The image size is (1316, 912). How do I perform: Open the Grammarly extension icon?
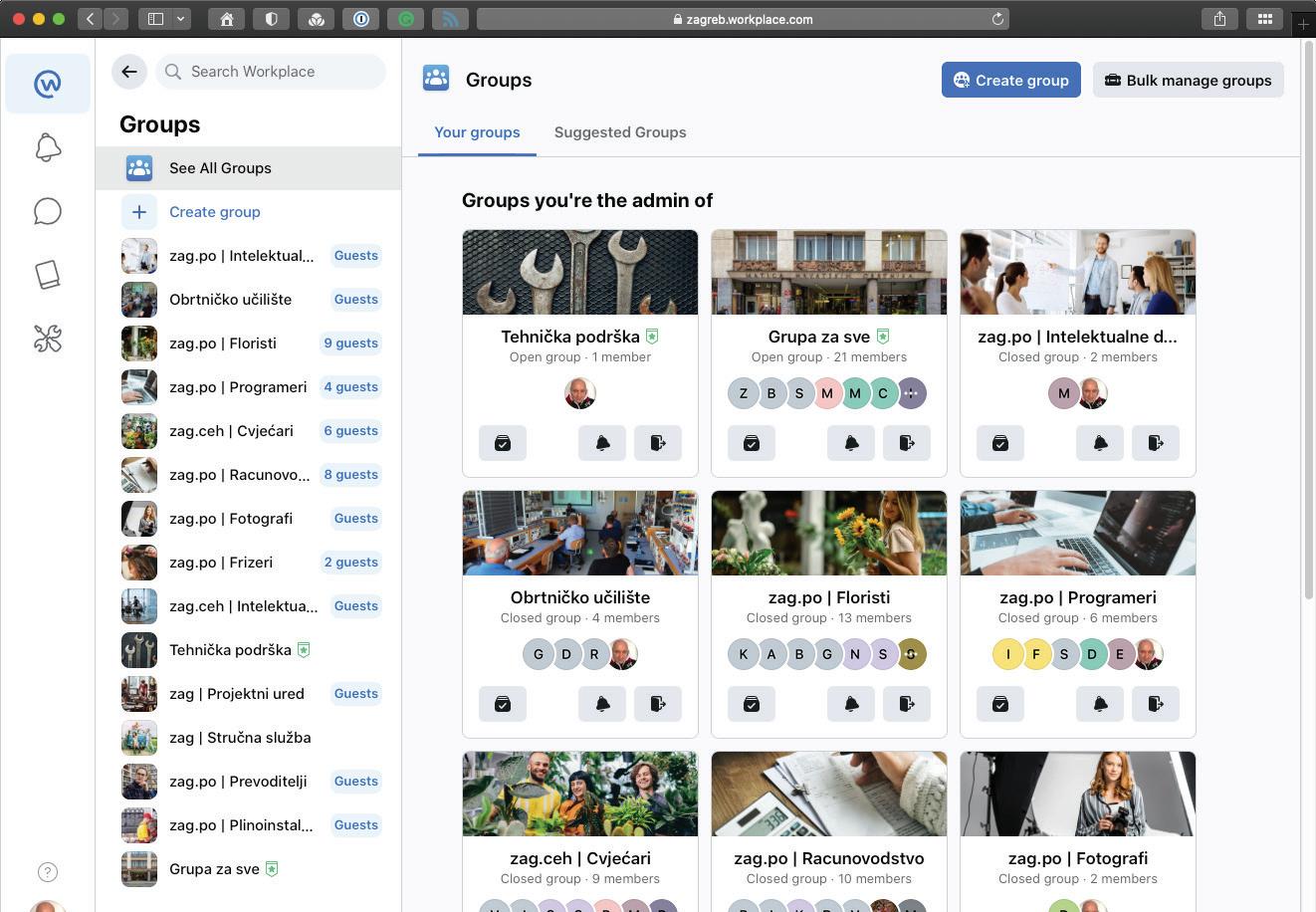click(406, 19)
